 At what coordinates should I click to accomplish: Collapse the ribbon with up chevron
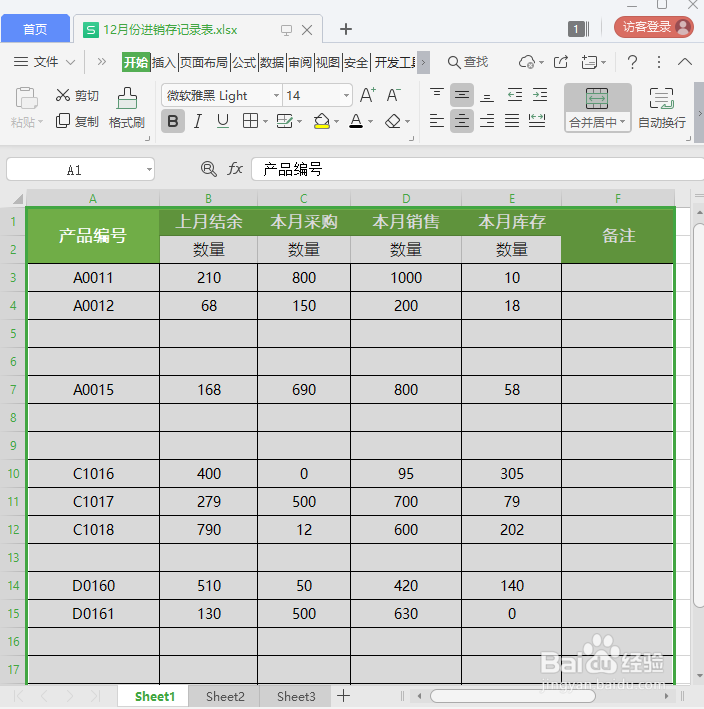(685, 62)
